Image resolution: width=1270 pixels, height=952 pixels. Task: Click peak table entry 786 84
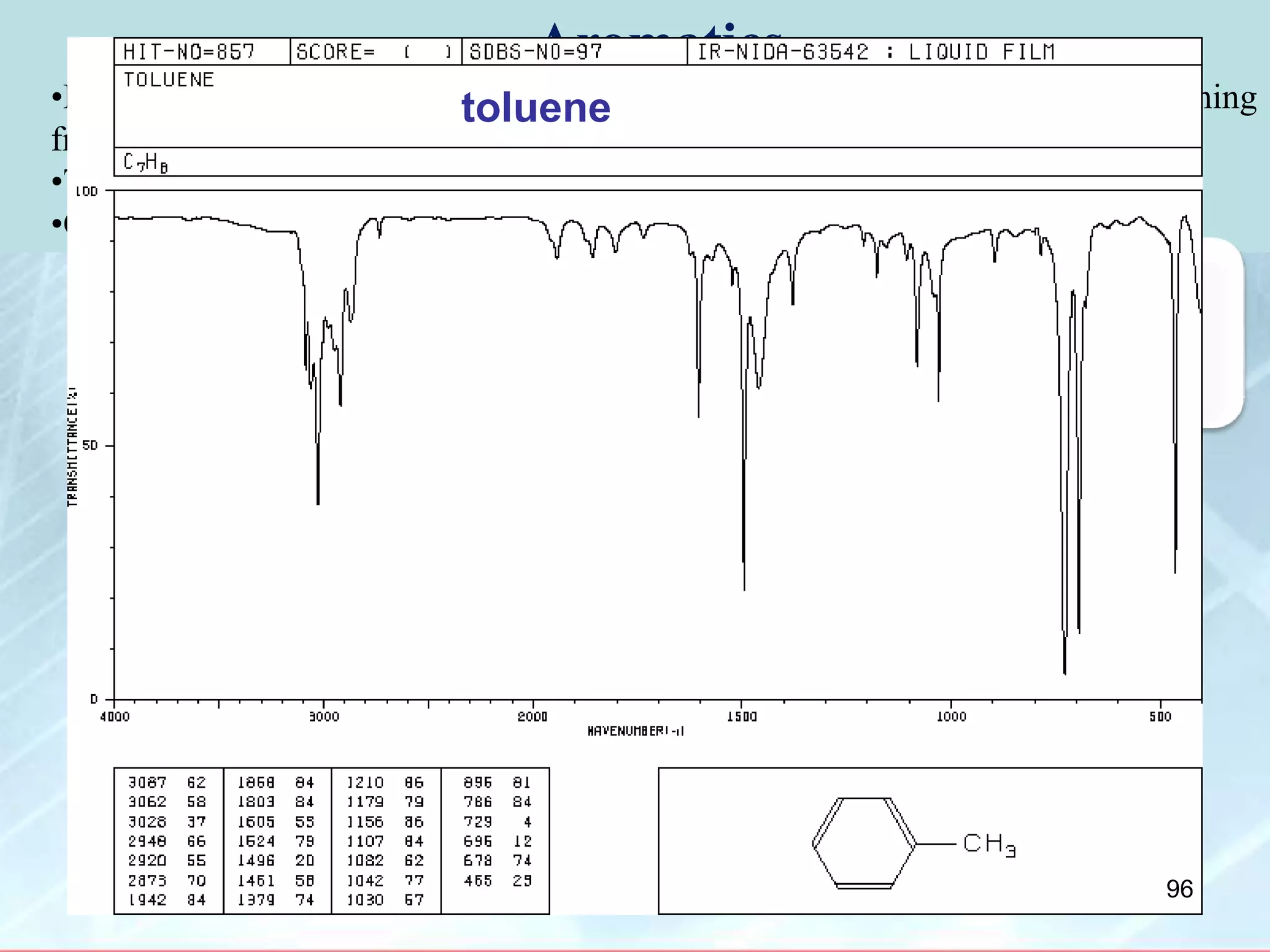click(x=497, y=801)
